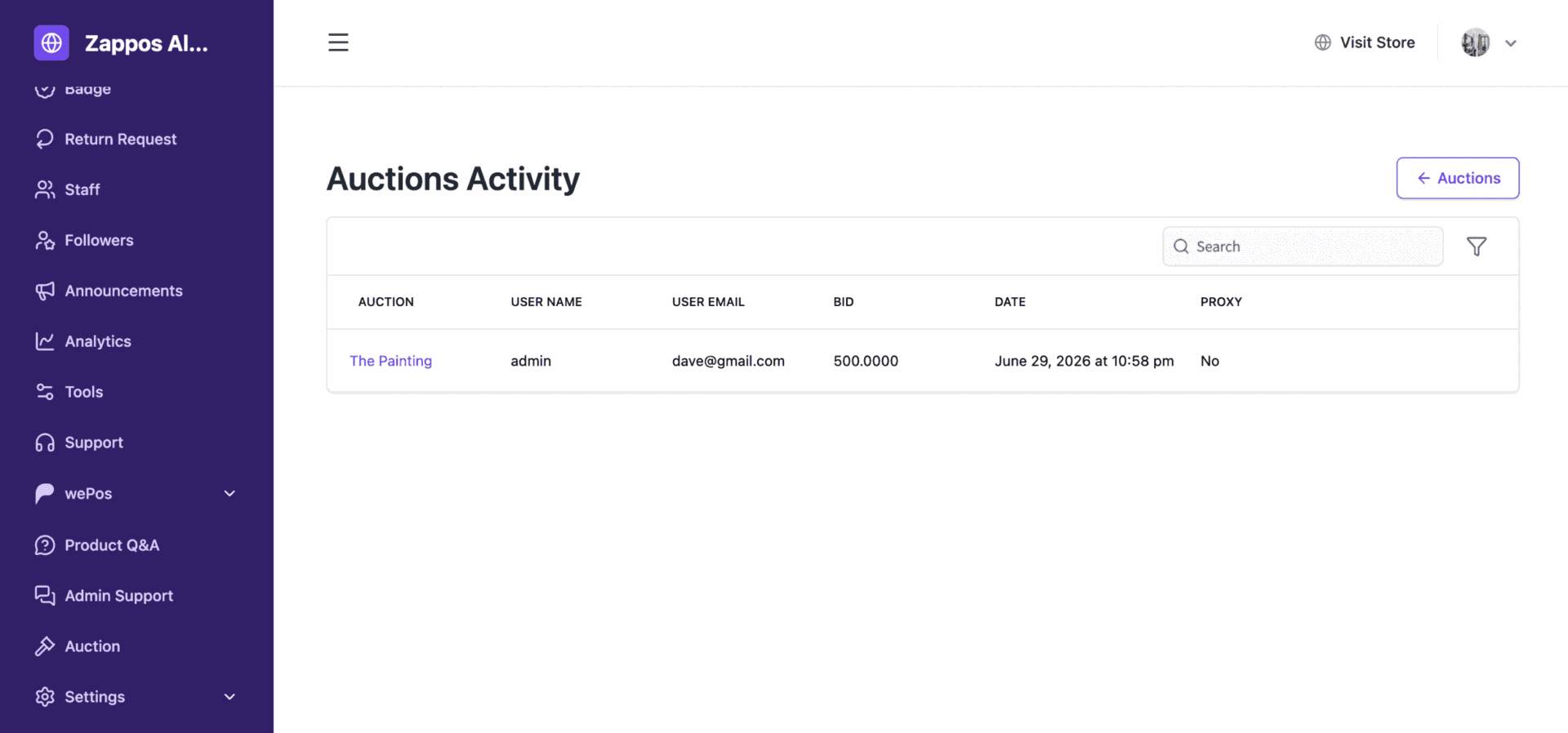Click the Settings gear icon
The width and height of the screenshot is (1568, 733).
click(45, 697)
